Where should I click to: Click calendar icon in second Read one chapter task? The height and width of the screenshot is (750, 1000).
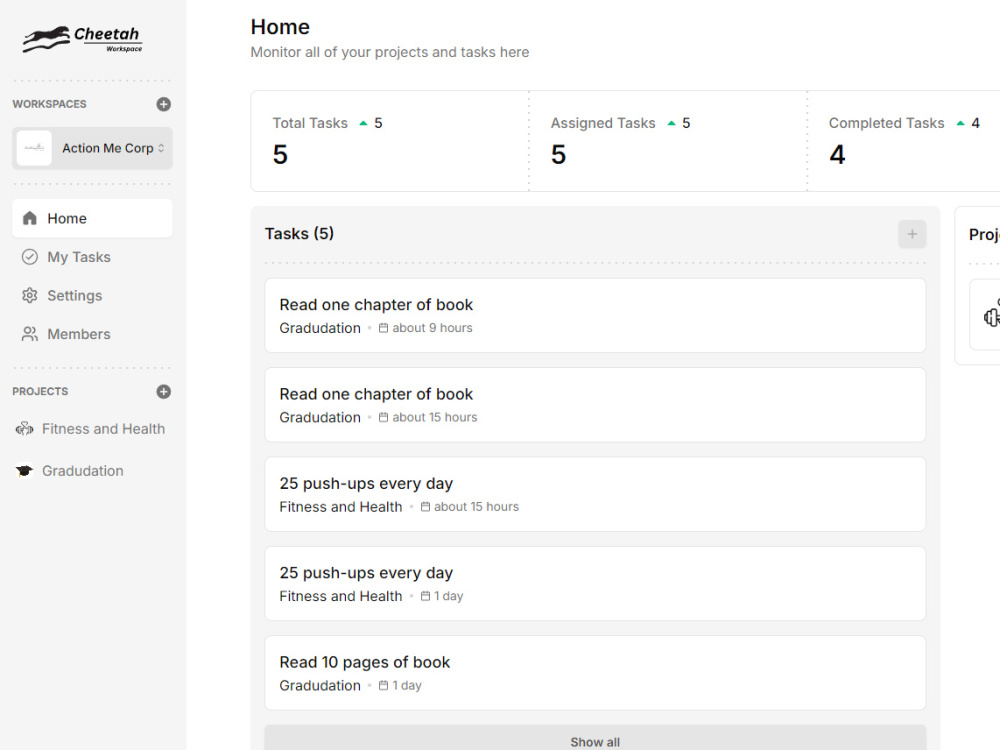pos(383,417)
